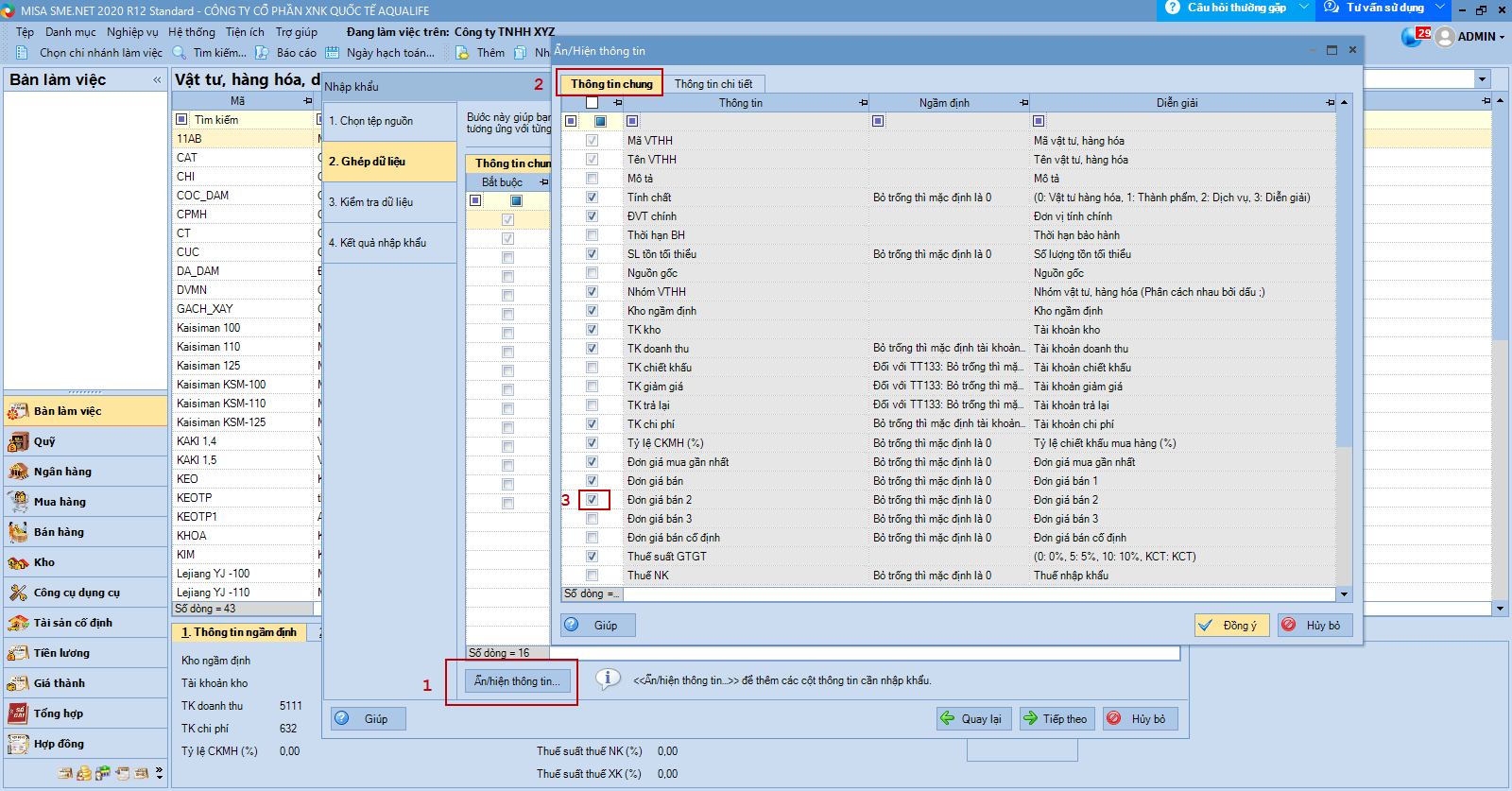Click Tiếp theo in import wizard
The height and width of the screenshot is (791, 1512).
click(1056, 719)
